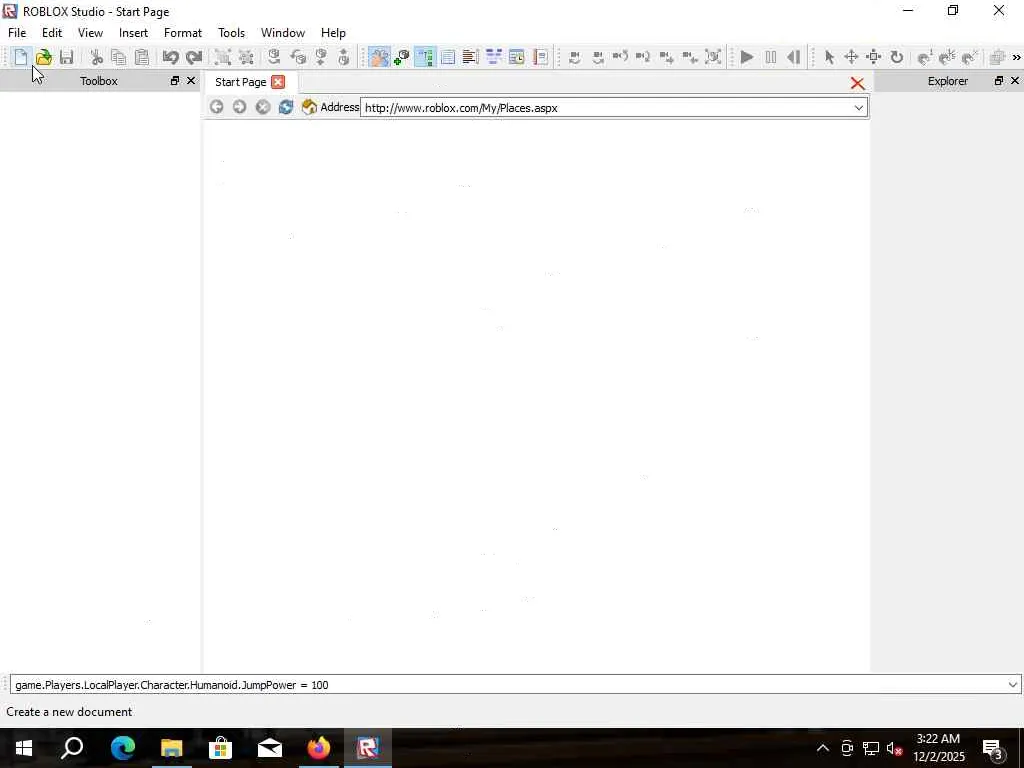Open the Help menu
The image size is (1024, 768).
point(333,33)
